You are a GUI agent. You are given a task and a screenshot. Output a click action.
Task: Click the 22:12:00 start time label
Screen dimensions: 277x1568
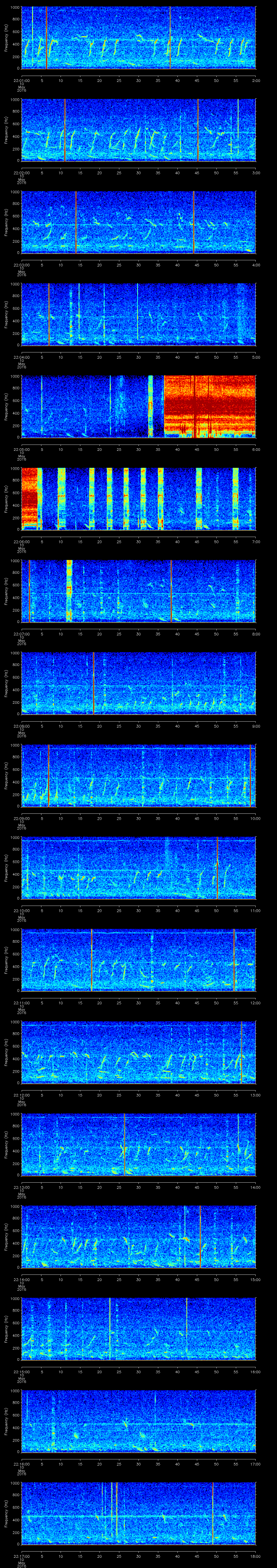[21, 1095]
